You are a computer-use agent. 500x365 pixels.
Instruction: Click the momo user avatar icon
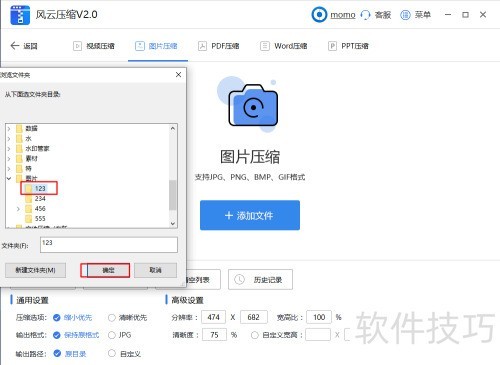(319, 15)
